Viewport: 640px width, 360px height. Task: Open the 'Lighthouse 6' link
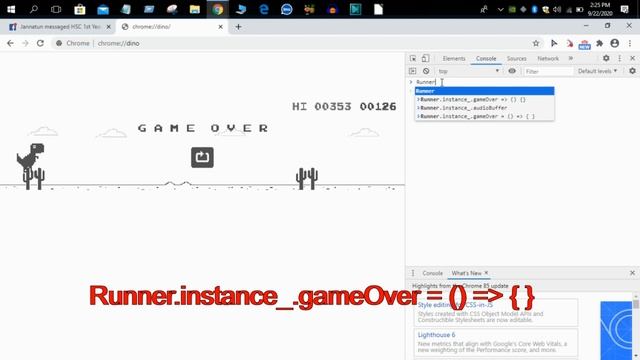tap(436, 335)
